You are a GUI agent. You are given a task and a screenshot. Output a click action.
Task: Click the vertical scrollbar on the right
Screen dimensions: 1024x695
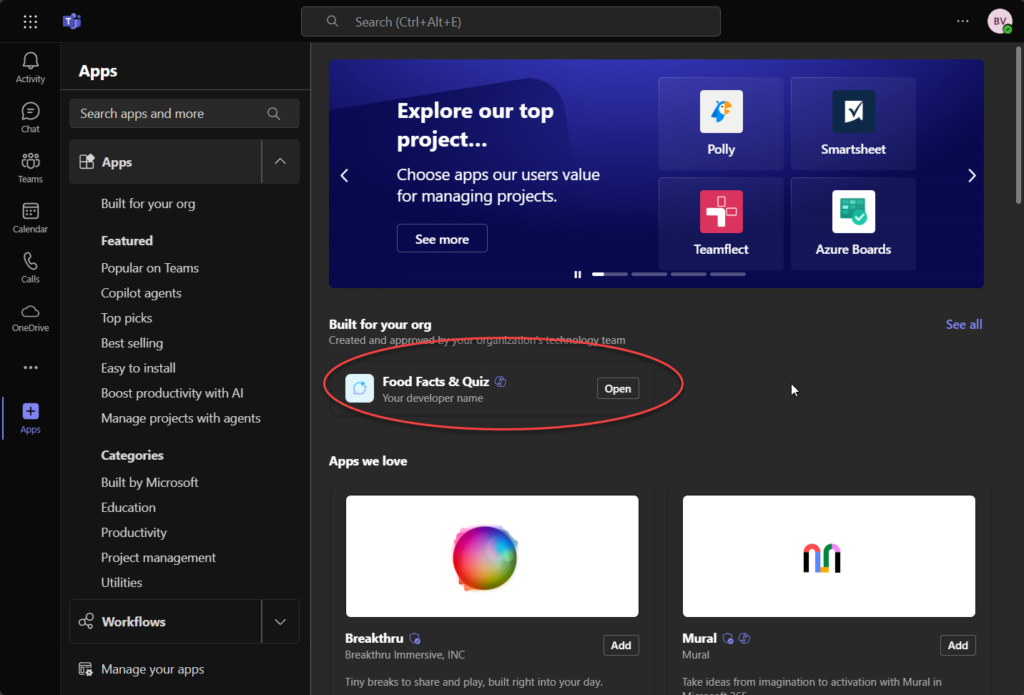pyautogui.click(x=1019, y=125)
